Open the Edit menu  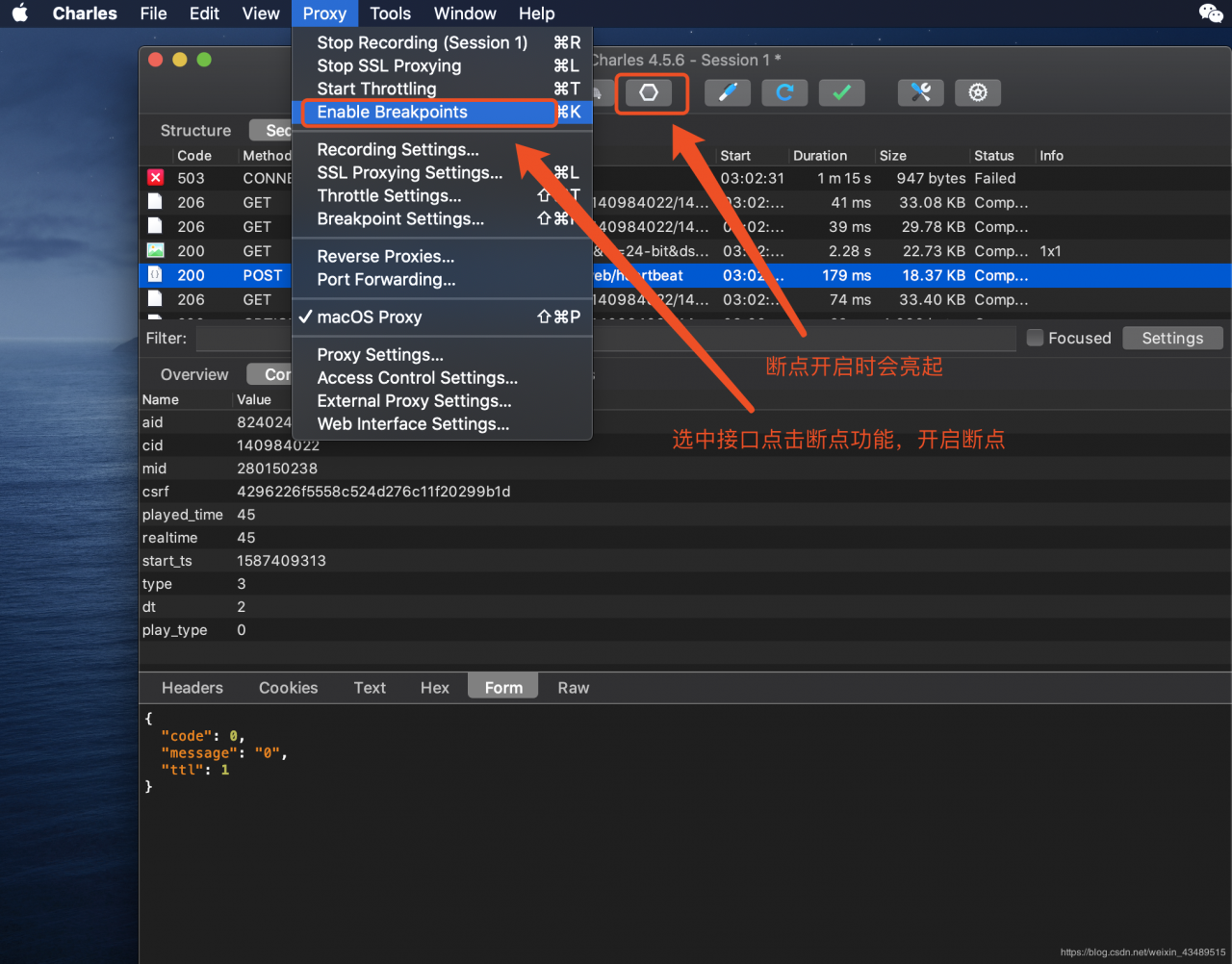coord(204,13)
